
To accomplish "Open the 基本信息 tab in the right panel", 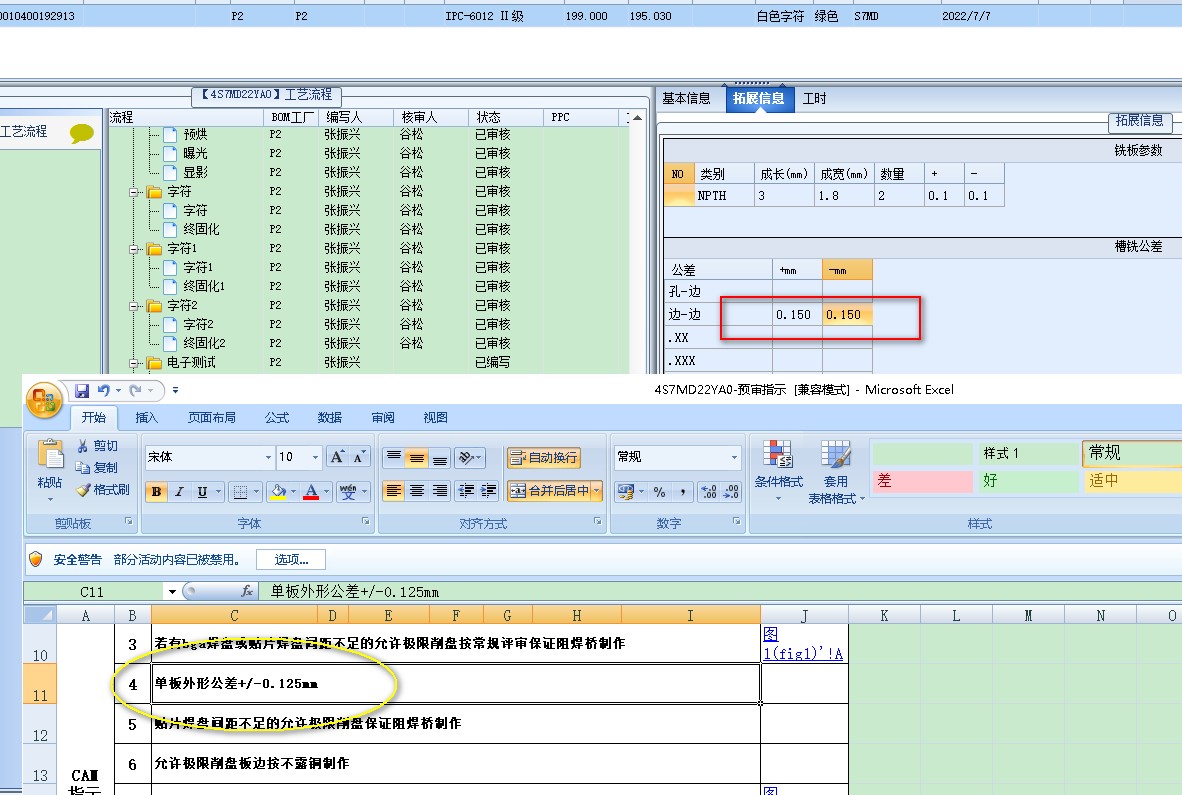I will [x=687, y=99].
